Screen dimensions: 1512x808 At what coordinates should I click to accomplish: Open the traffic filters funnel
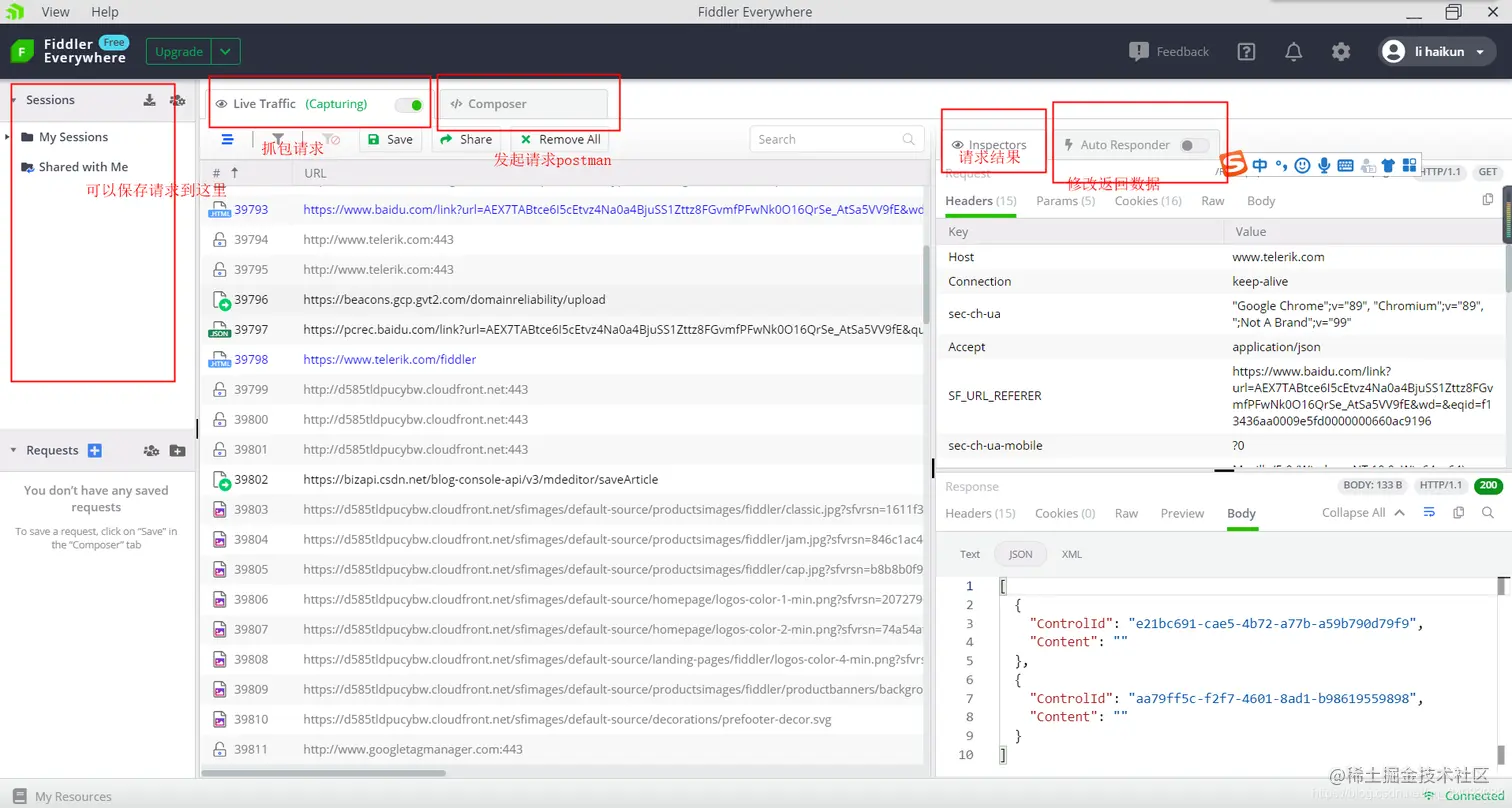click(x=278, y=140)
